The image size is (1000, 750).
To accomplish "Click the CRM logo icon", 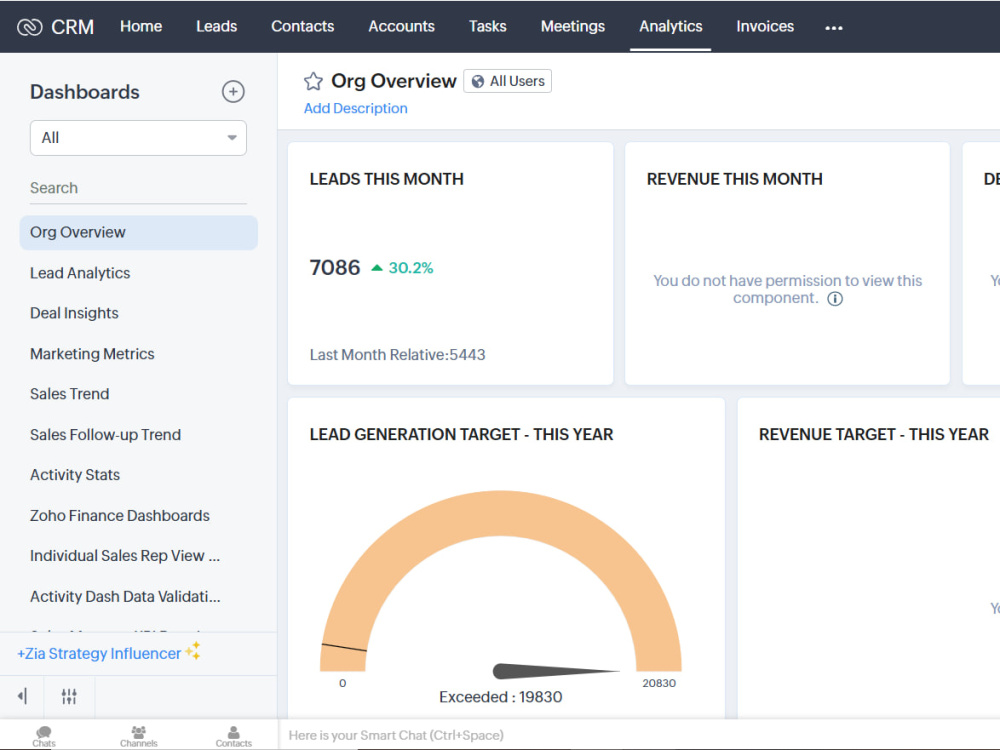I will coord(29,27).
